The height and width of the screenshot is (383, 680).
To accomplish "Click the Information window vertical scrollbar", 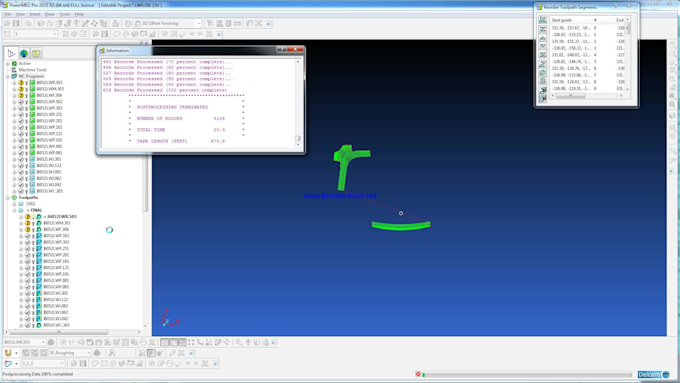I will (x=298, y=104).
